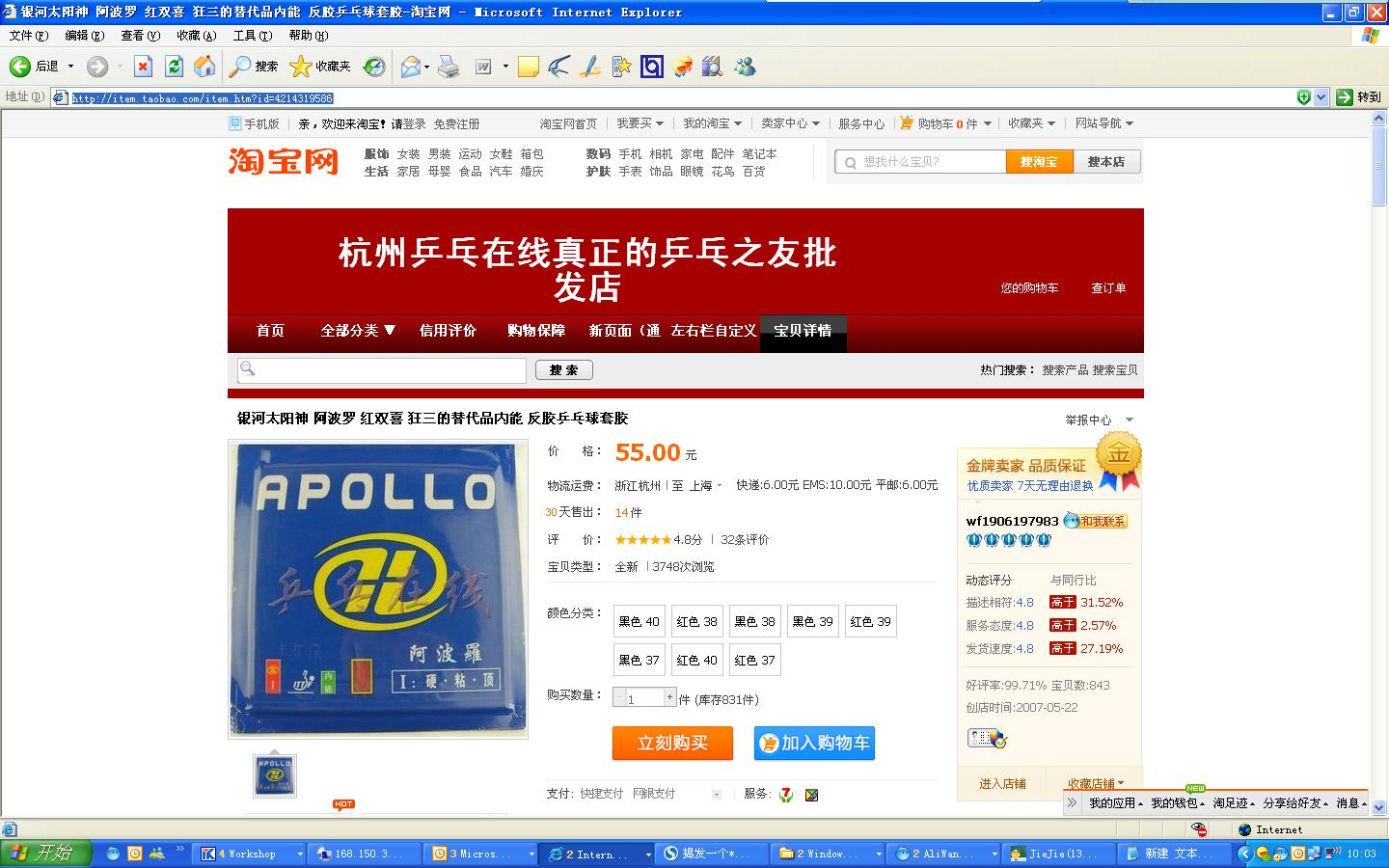The image size is (1389, 868).
Task: Open the 查看 menu
Action: (x=141, y=36)
